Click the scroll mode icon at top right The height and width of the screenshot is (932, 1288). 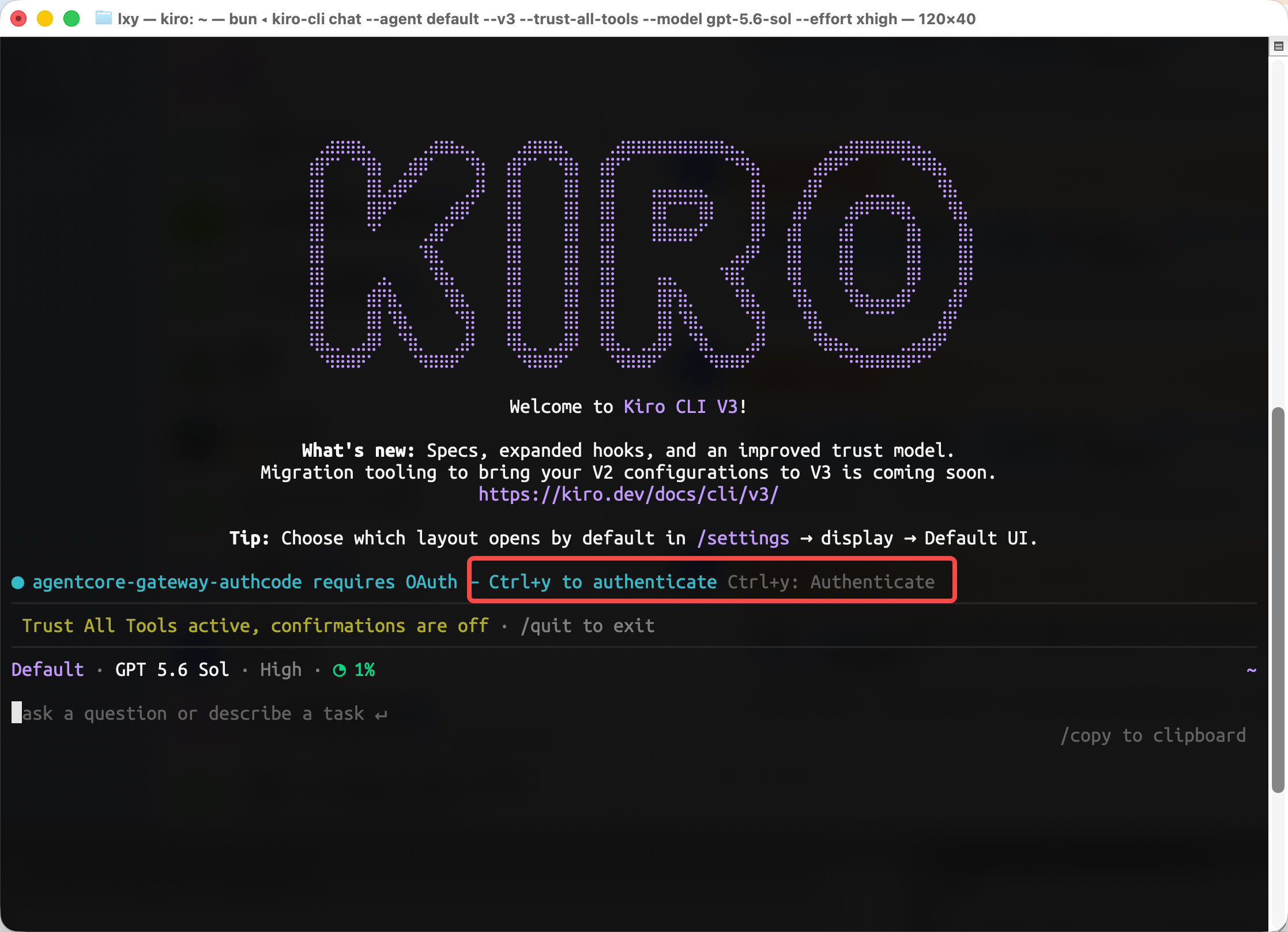(x=1278, y=46)
